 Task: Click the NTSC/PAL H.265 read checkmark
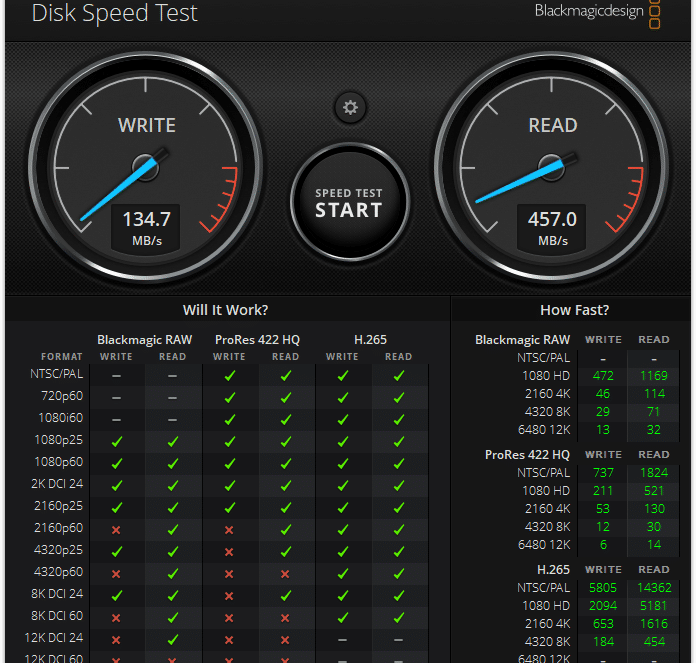399,375
